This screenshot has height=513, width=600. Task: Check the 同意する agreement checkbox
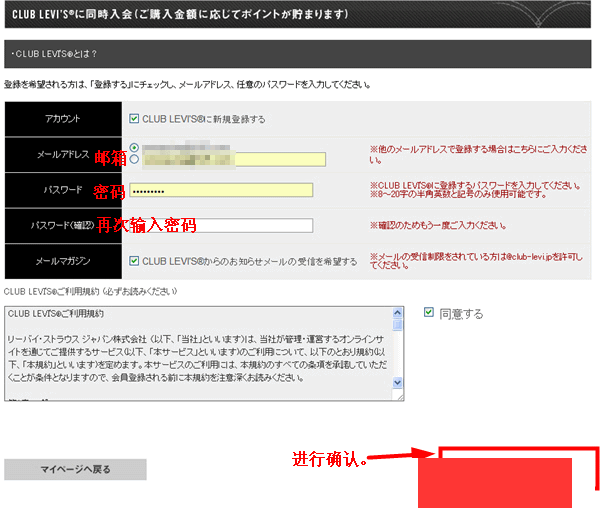tap(429, 312)
